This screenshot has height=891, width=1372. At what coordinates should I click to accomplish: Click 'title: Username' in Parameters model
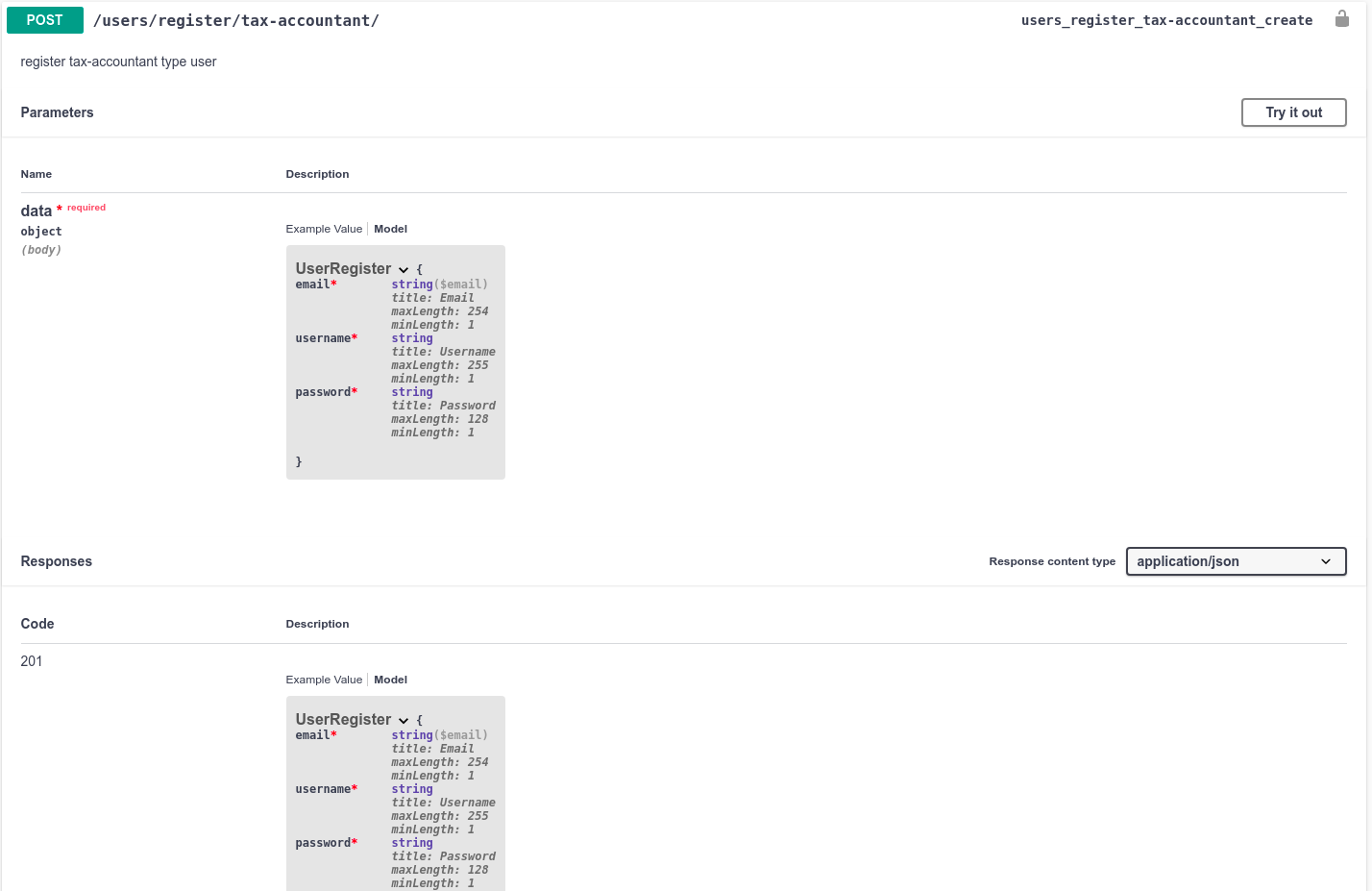click(444, 352)
